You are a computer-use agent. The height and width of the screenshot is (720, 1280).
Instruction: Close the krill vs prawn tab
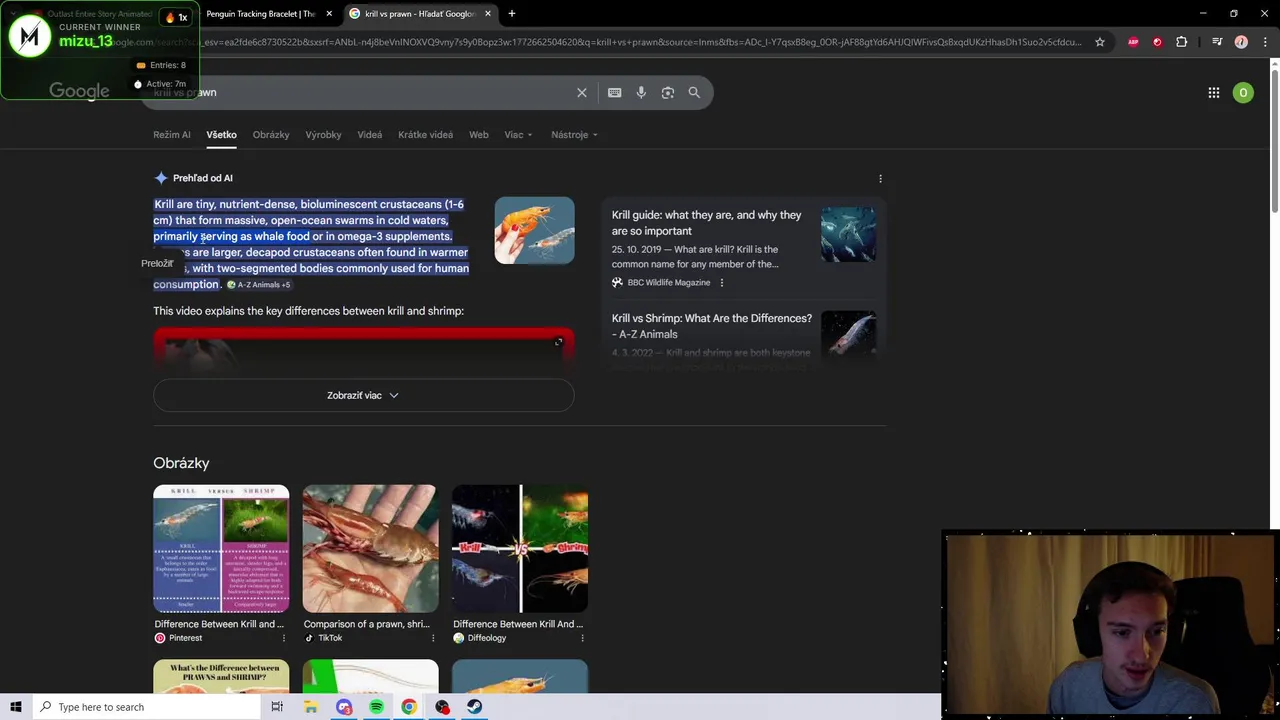(x=487, y=14)
